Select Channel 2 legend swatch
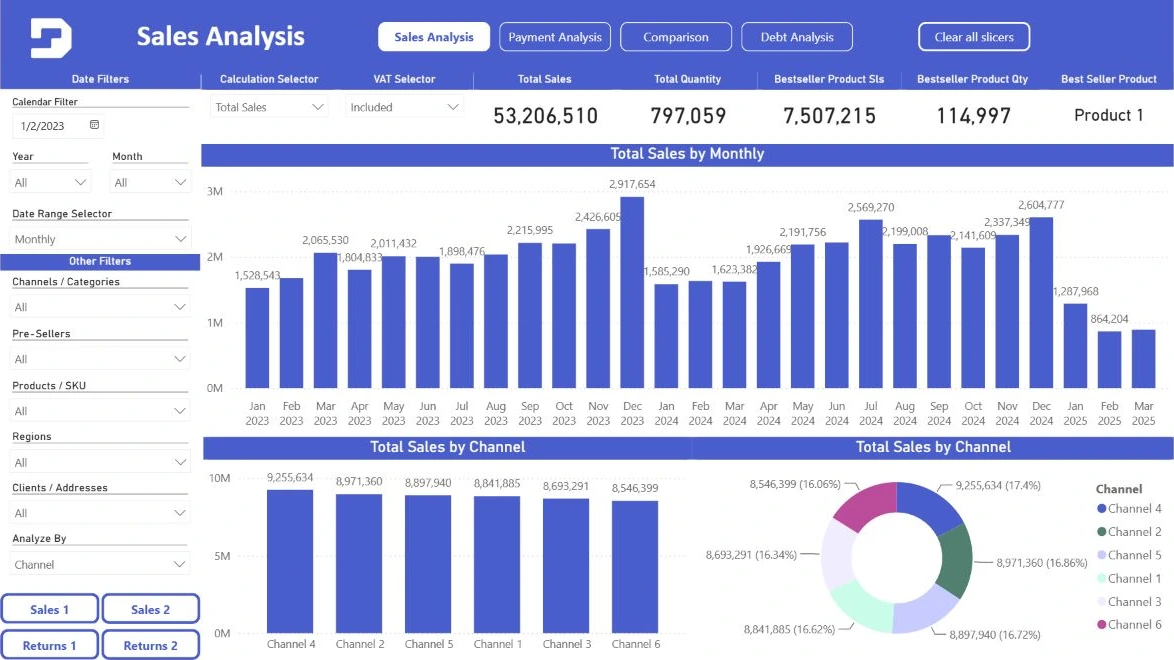The image size is (1174, 660). [x=1101, y=532]
